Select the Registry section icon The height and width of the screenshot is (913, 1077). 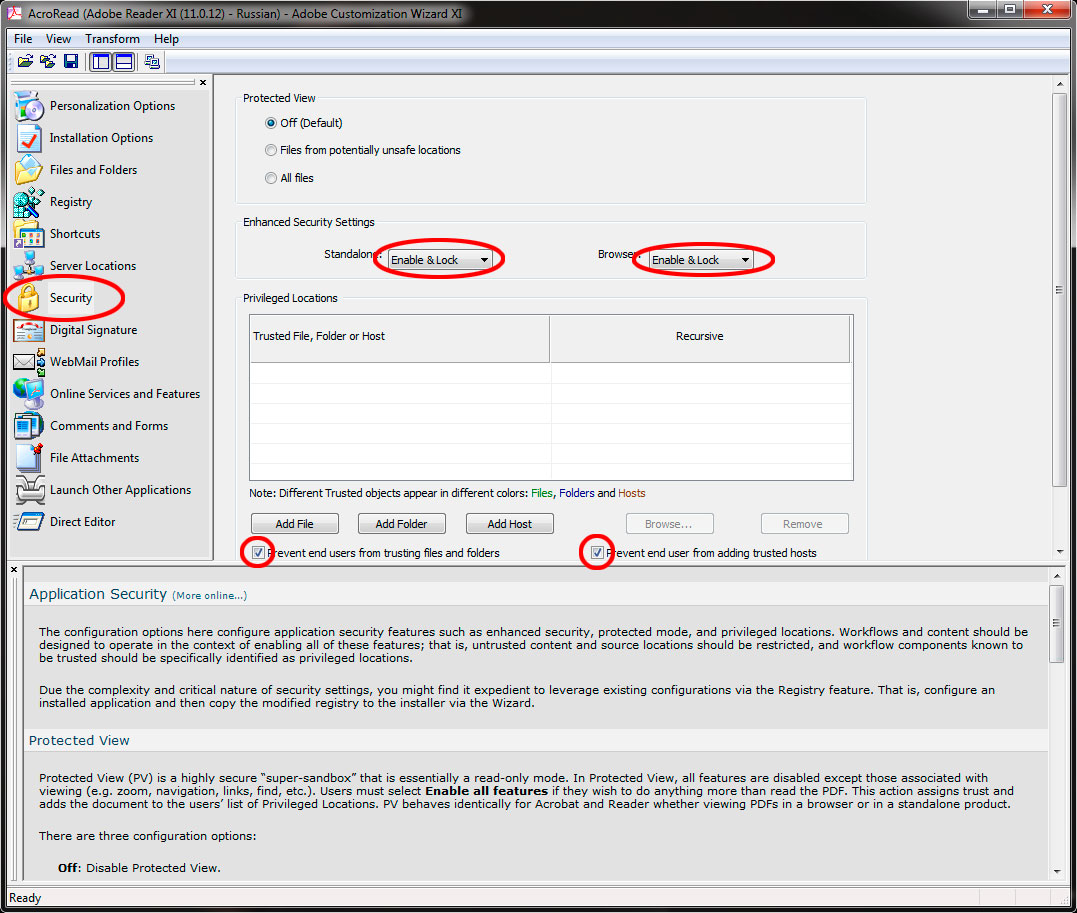point(29,202)
